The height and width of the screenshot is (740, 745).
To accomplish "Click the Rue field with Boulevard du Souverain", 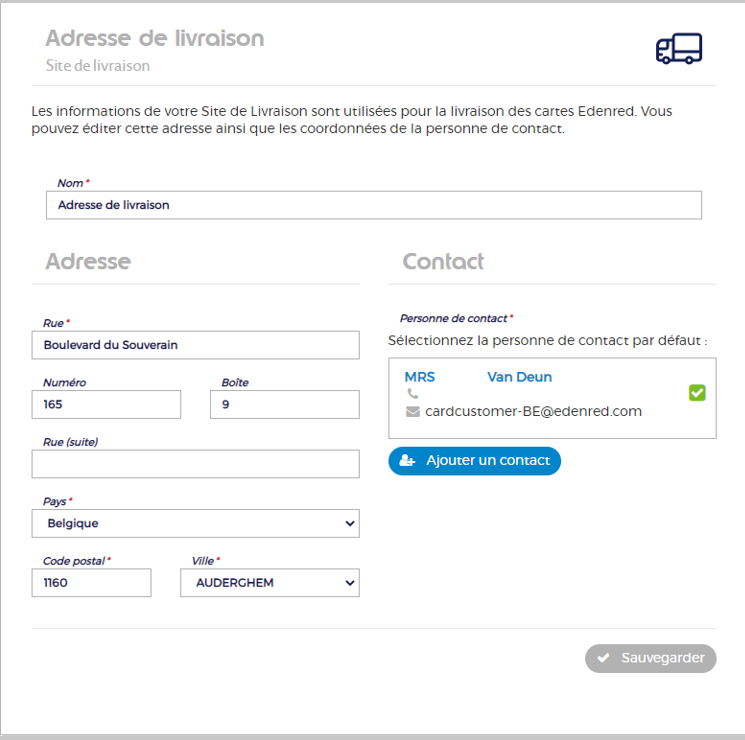I will coord(195,345).
